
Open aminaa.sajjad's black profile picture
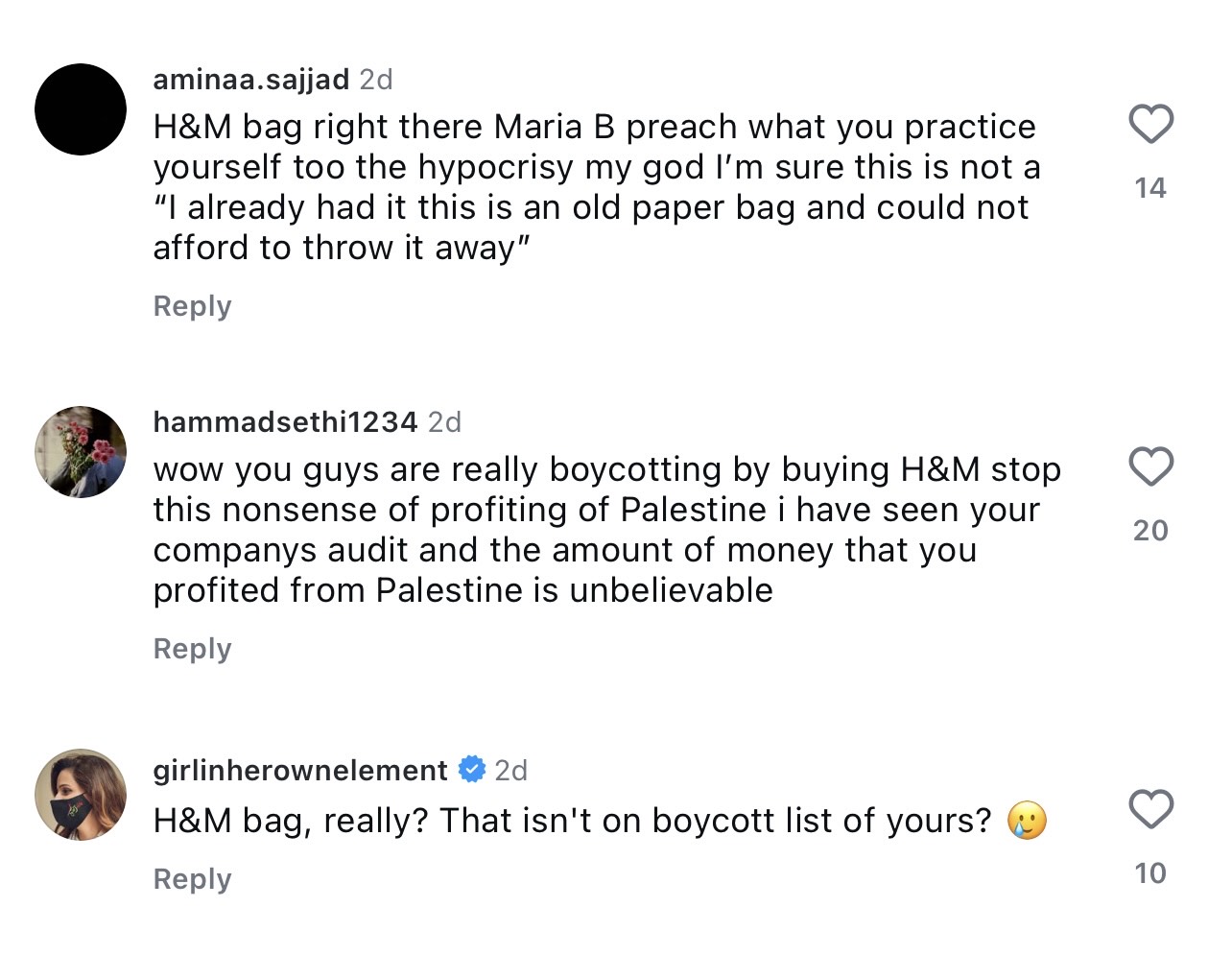pyautogui.click(x=81, y=109)
